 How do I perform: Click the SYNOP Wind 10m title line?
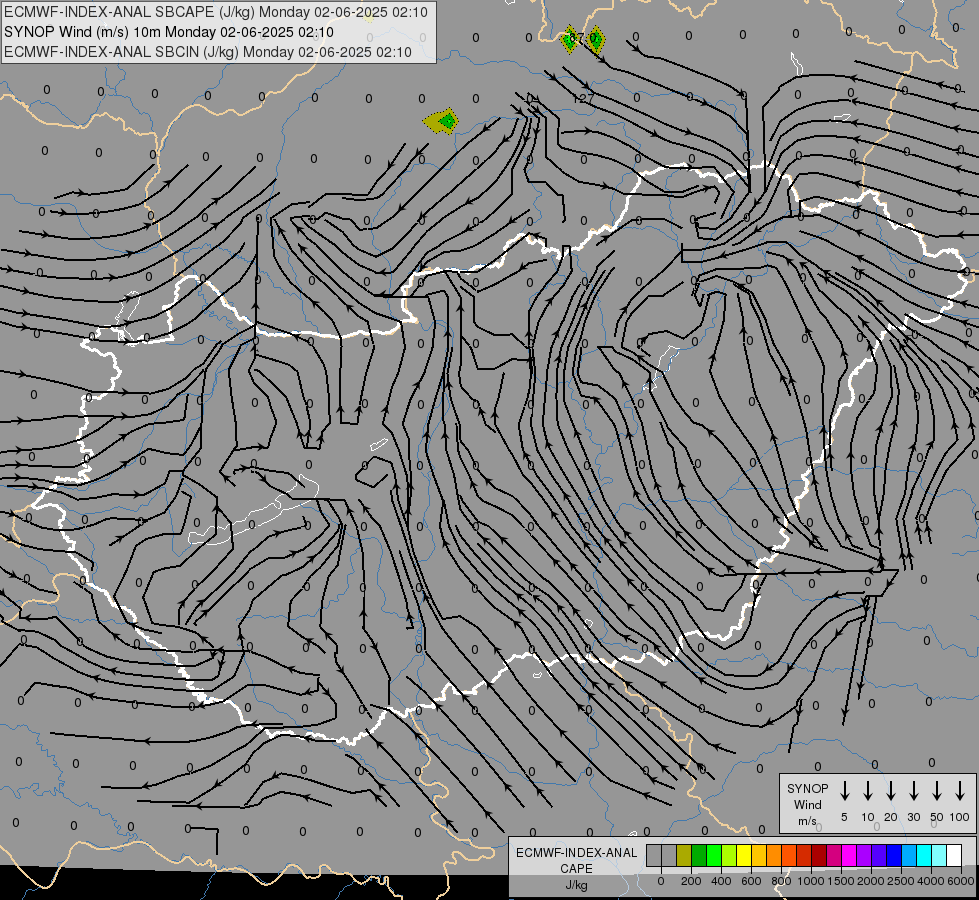click(x=169, y=32)
